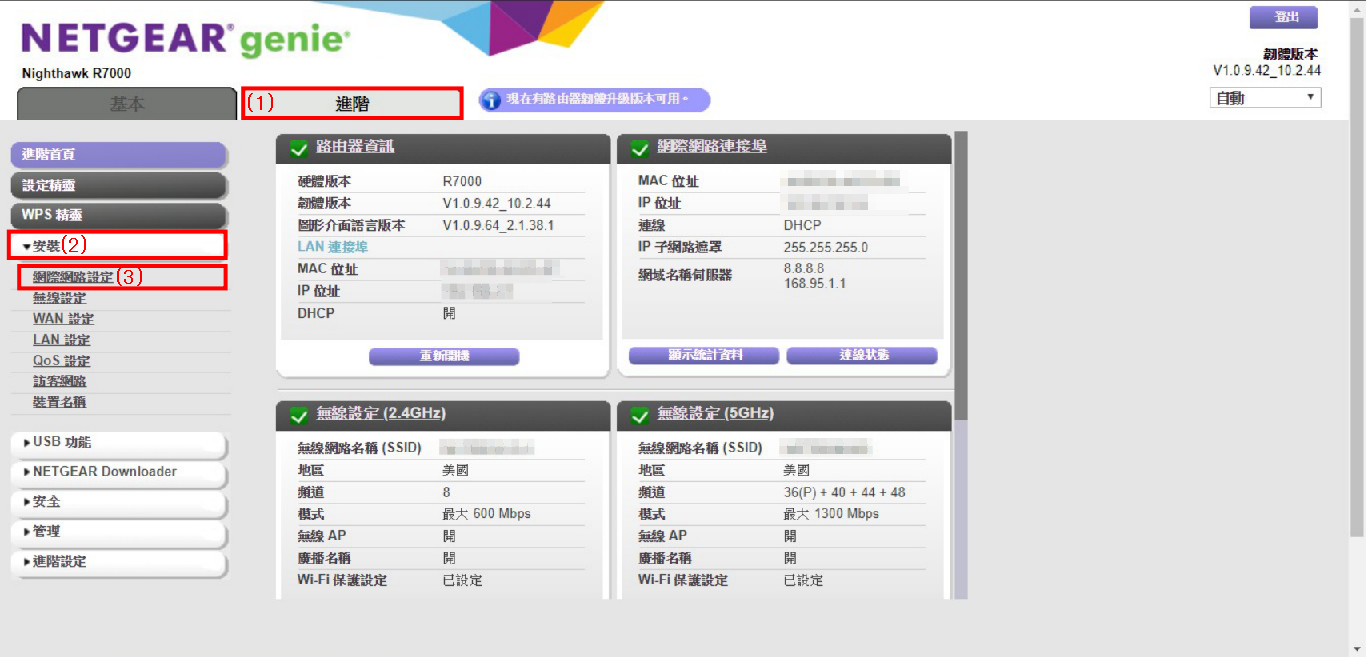Screen dimensions: 1366x657
Task: Click the green checkmark icon beside 網際網路連接埠
Action: 640,149
